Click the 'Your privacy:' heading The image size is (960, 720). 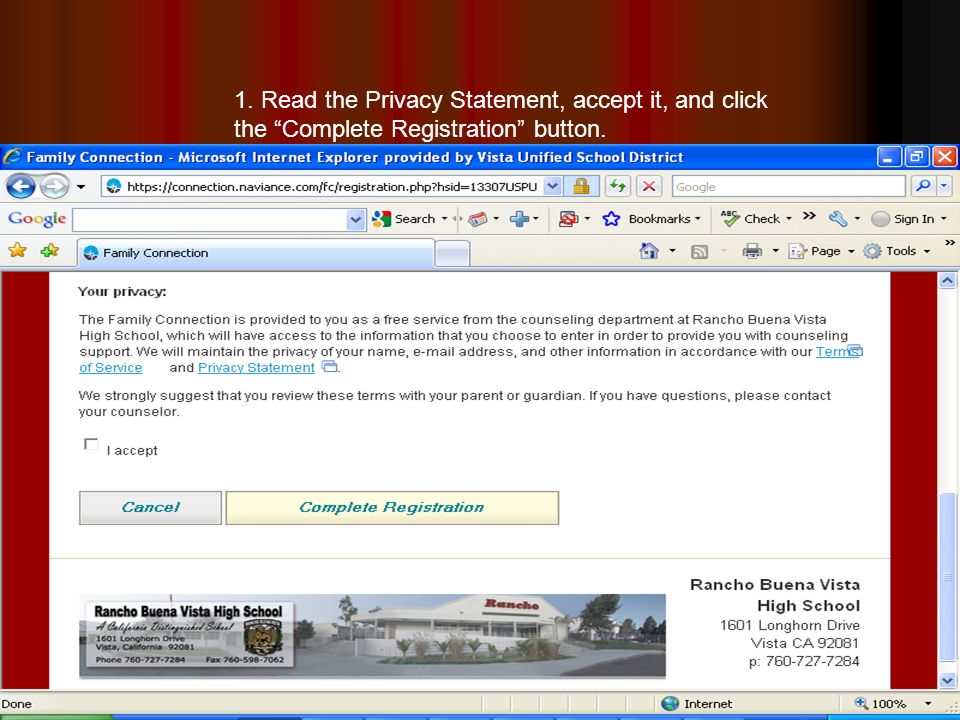point(122,291)
